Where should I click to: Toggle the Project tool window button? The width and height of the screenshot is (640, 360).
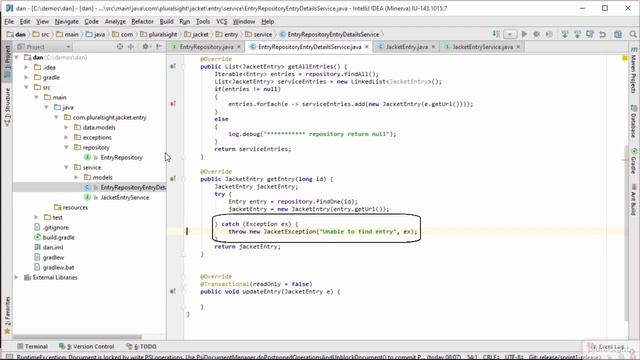coord(7,62)
